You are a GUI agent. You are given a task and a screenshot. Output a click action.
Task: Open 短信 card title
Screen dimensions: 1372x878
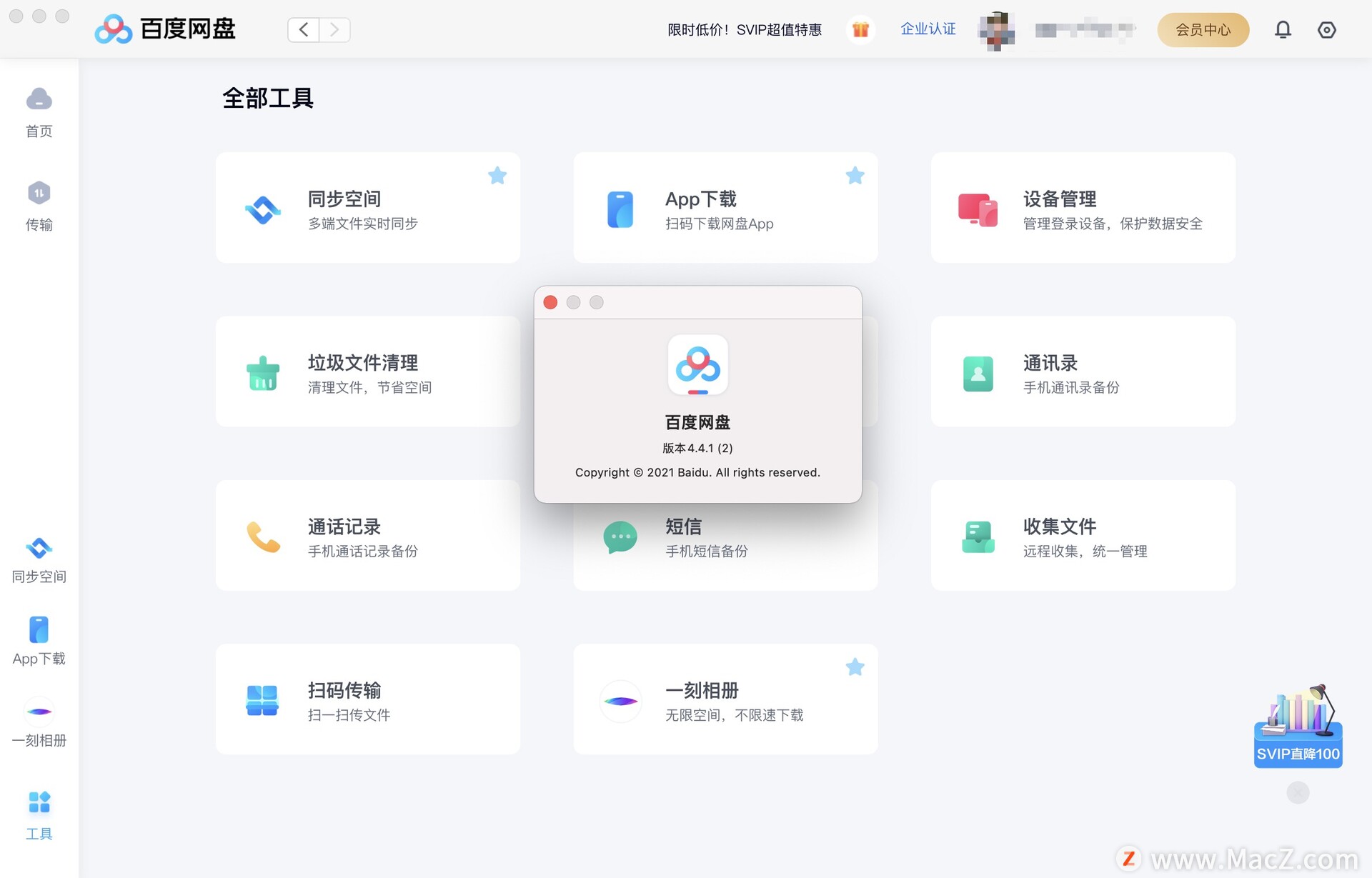click(684, 526)
